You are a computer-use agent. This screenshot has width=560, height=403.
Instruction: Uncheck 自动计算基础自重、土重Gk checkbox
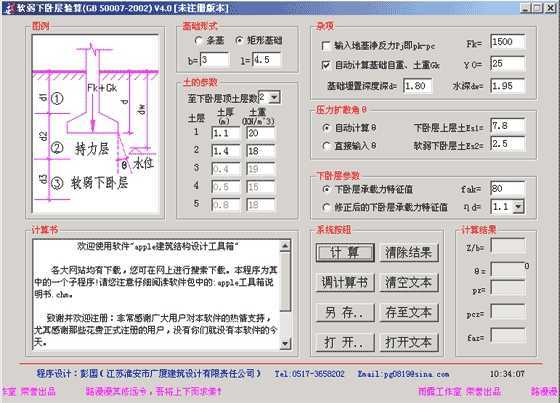tap(325, 65)
